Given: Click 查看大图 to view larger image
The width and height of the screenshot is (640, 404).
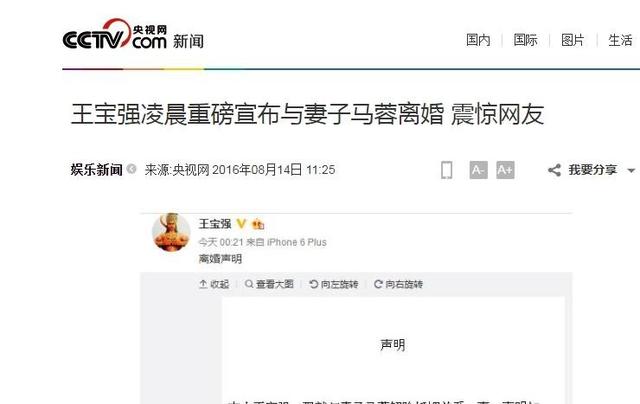Looking at the screenshot, I should point(269,284).
